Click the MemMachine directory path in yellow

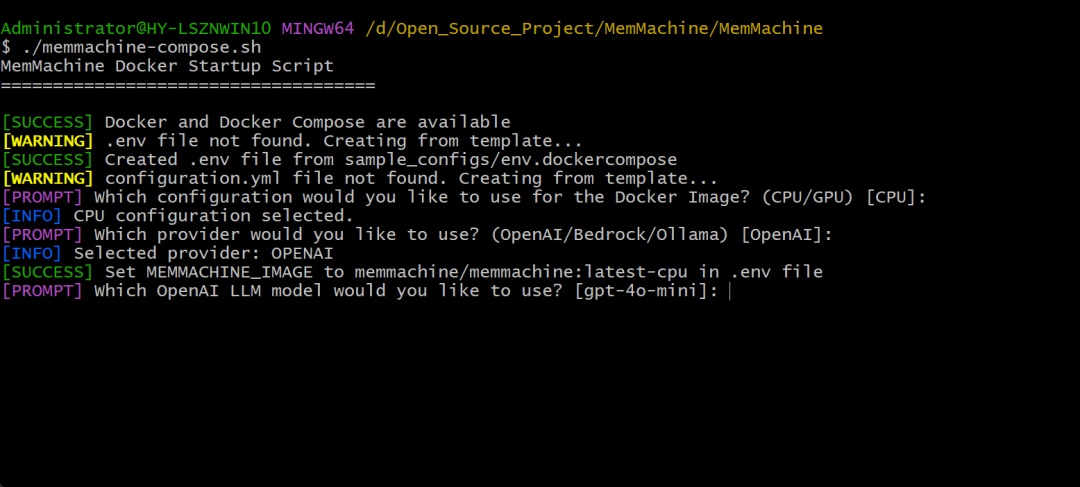pos(594,29)
